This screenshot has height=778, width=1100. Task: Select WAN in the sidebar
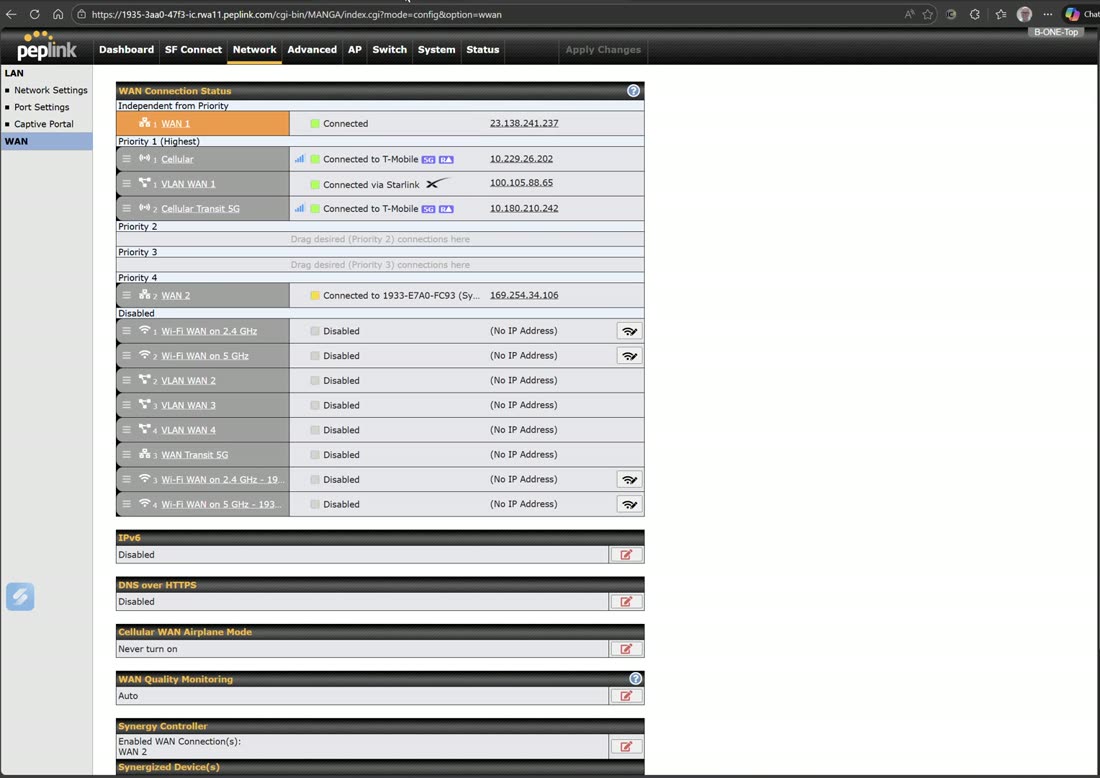(46, 141)
